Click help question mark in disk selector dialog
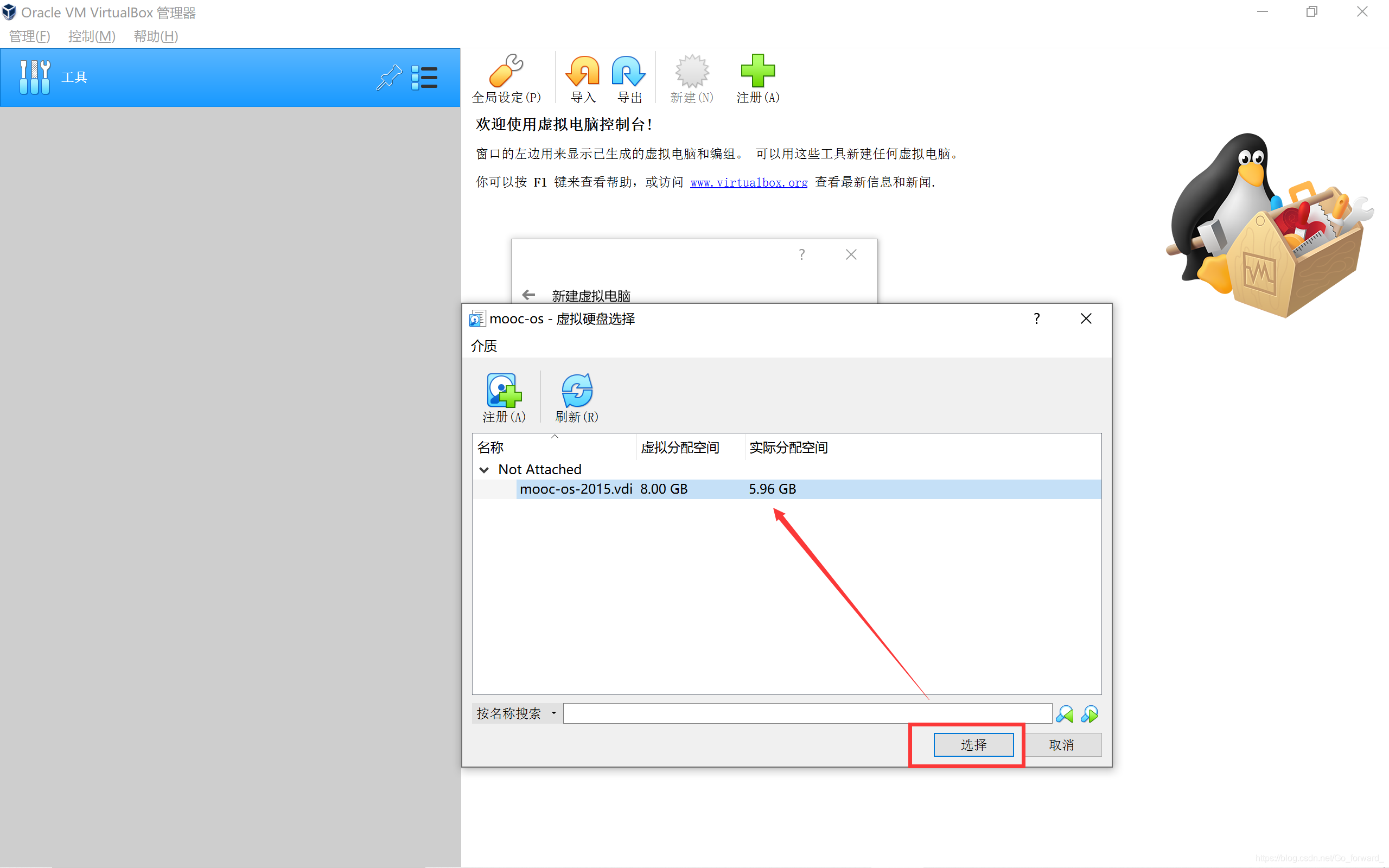Screen dimensions: 1389x868 [1036, 318]
